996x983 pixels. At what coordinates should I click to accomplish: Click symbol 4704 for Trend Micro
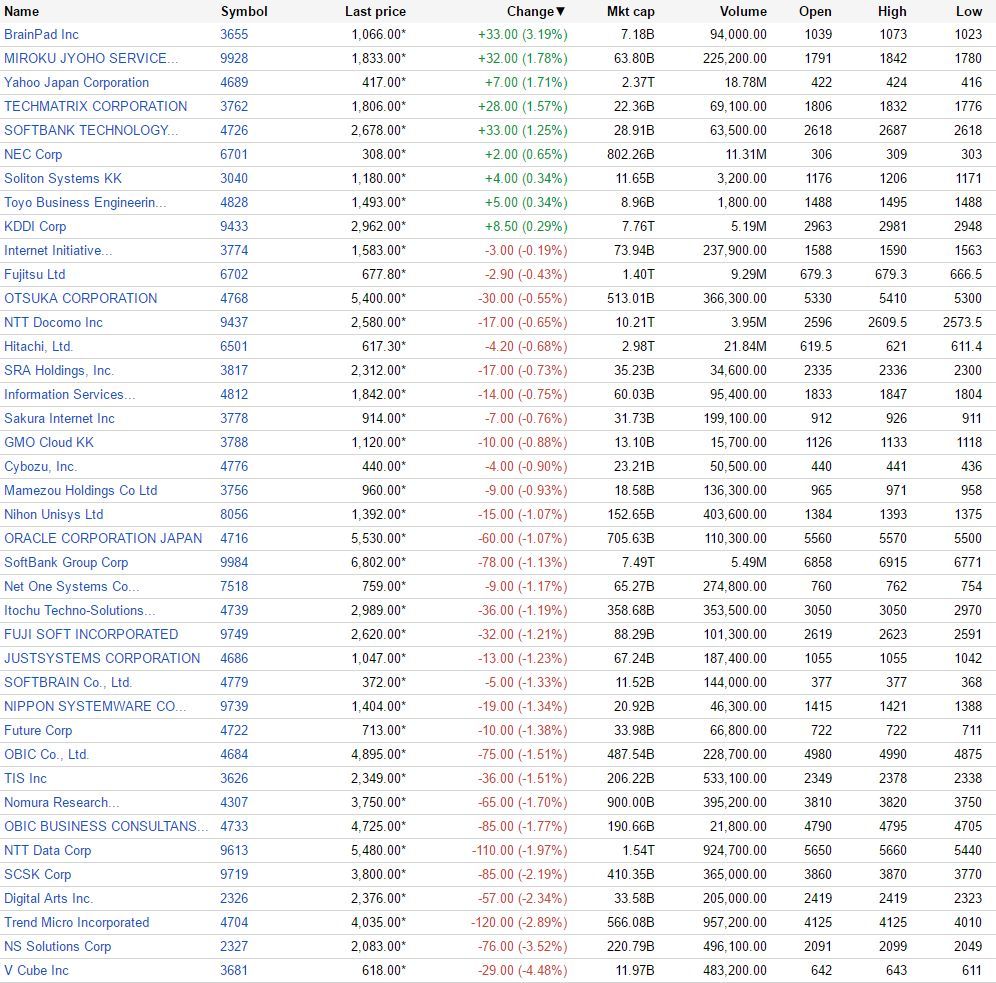(234, 923)
